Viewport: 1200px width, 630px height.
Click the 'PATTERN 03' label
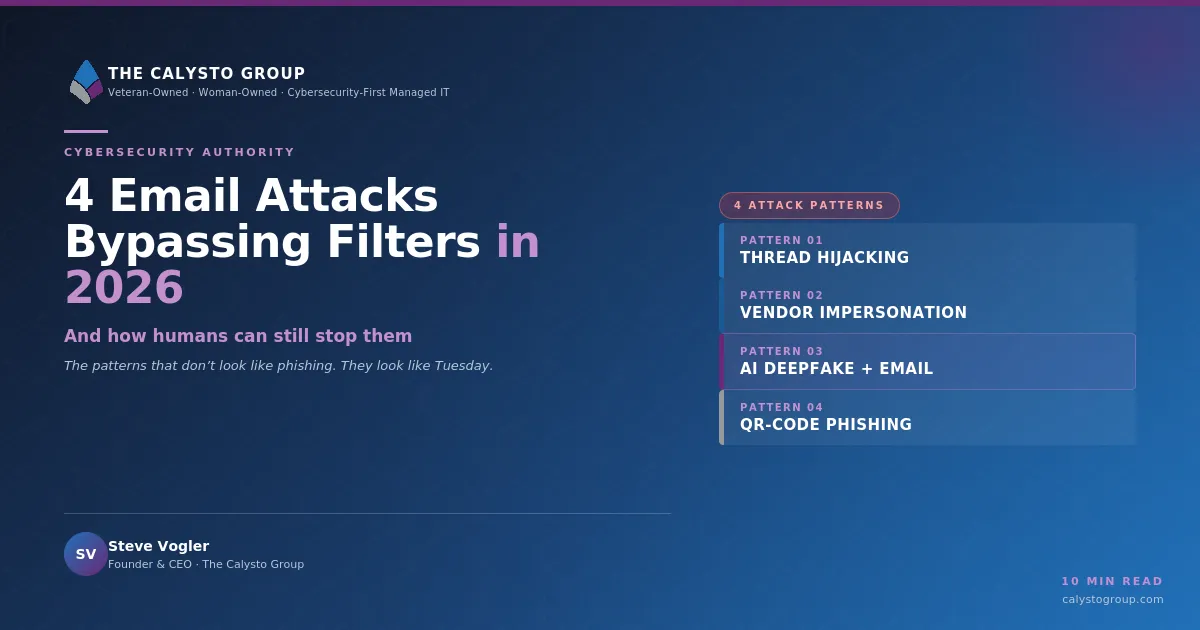coord(782,351)
